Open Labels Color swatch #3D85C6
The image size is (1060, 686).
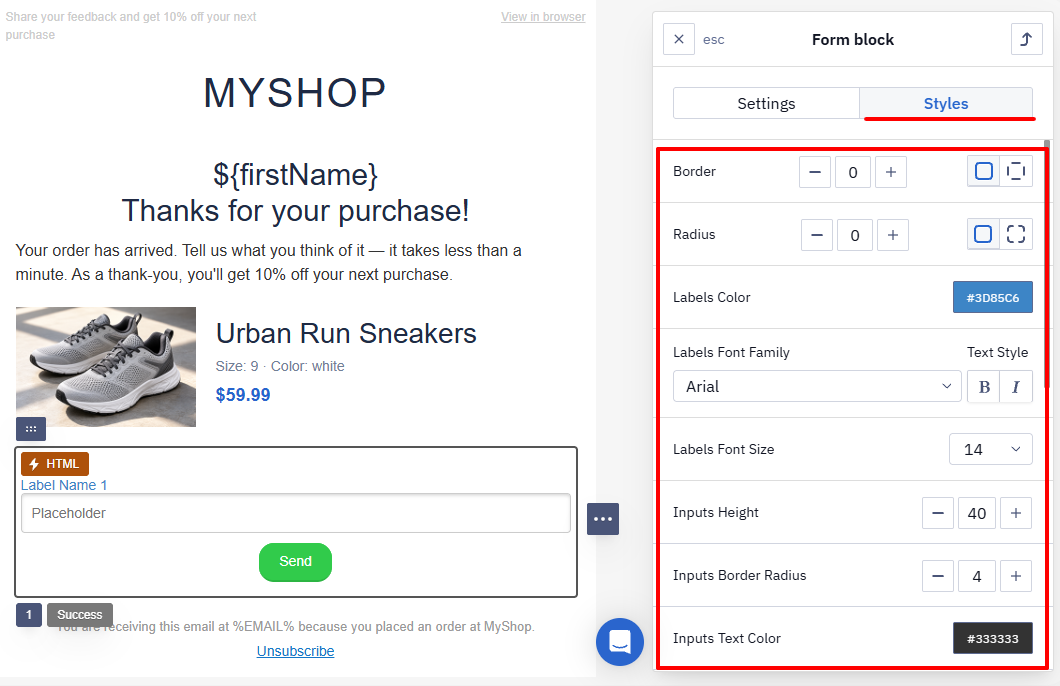992,297
